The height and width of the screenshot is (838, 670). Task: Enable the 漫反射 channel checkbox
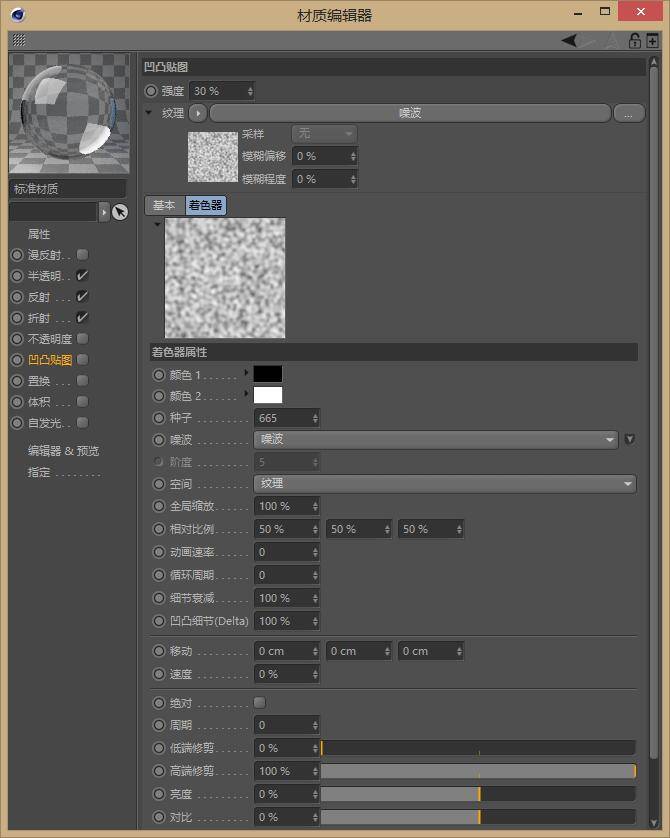point(83,255)
